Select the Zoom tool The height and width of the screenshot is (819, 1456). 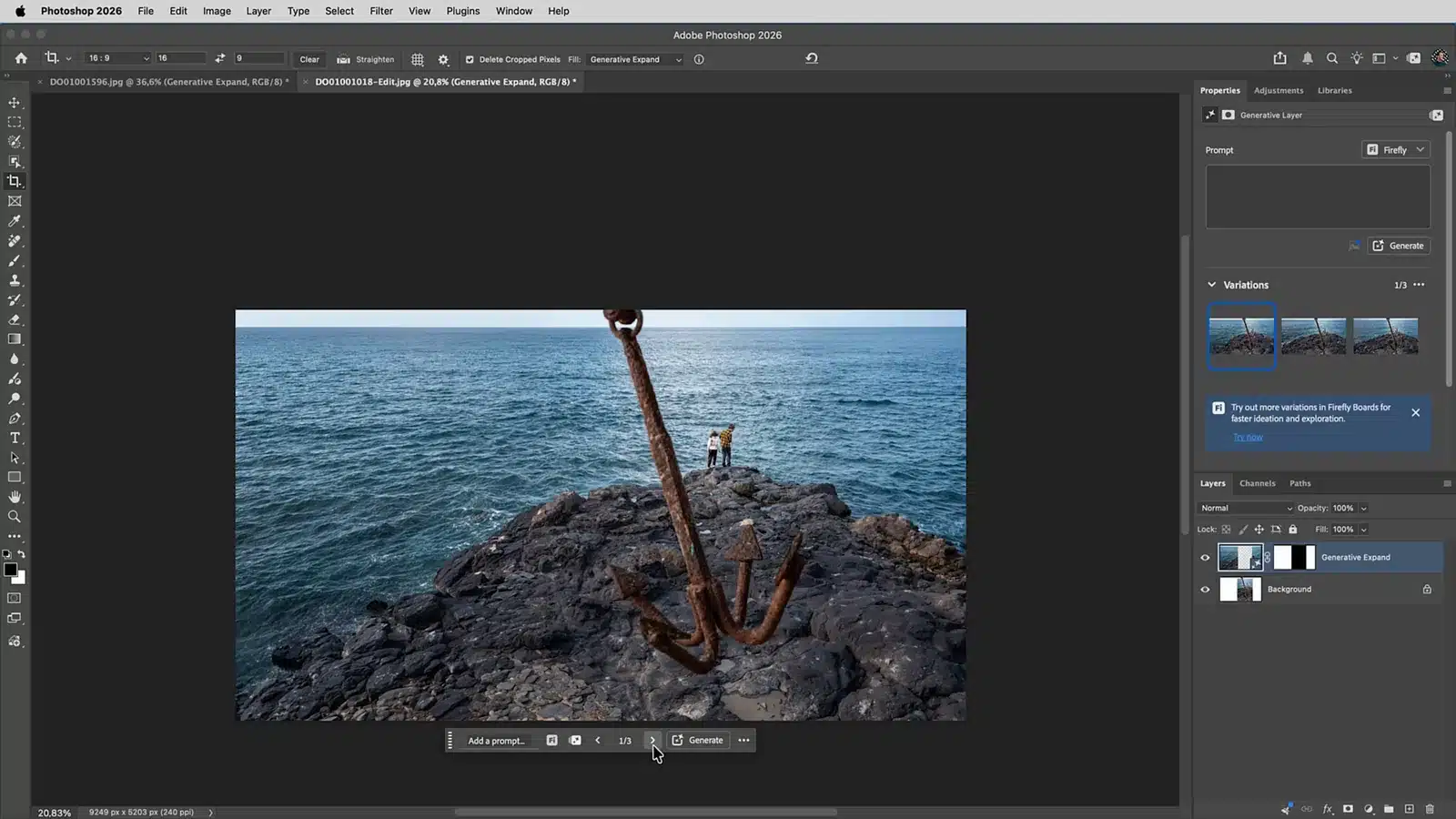pos(15,517)
